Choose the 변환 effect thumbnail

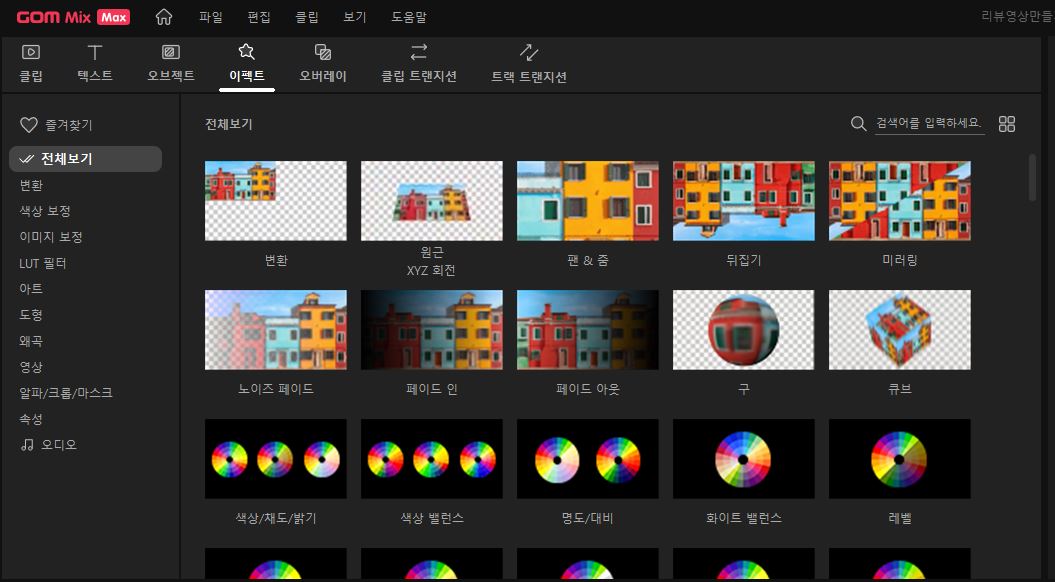click(276, 201)
